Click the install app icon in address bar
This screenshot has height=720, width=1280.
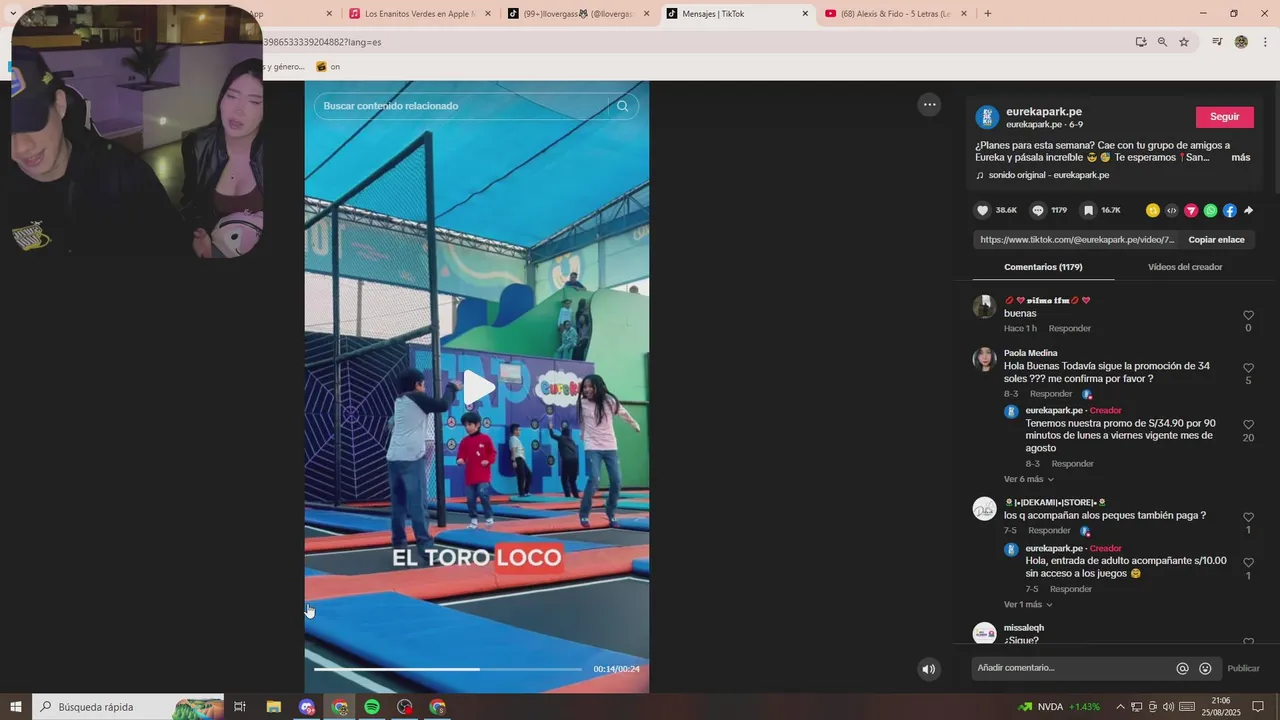click(1141, 42)
